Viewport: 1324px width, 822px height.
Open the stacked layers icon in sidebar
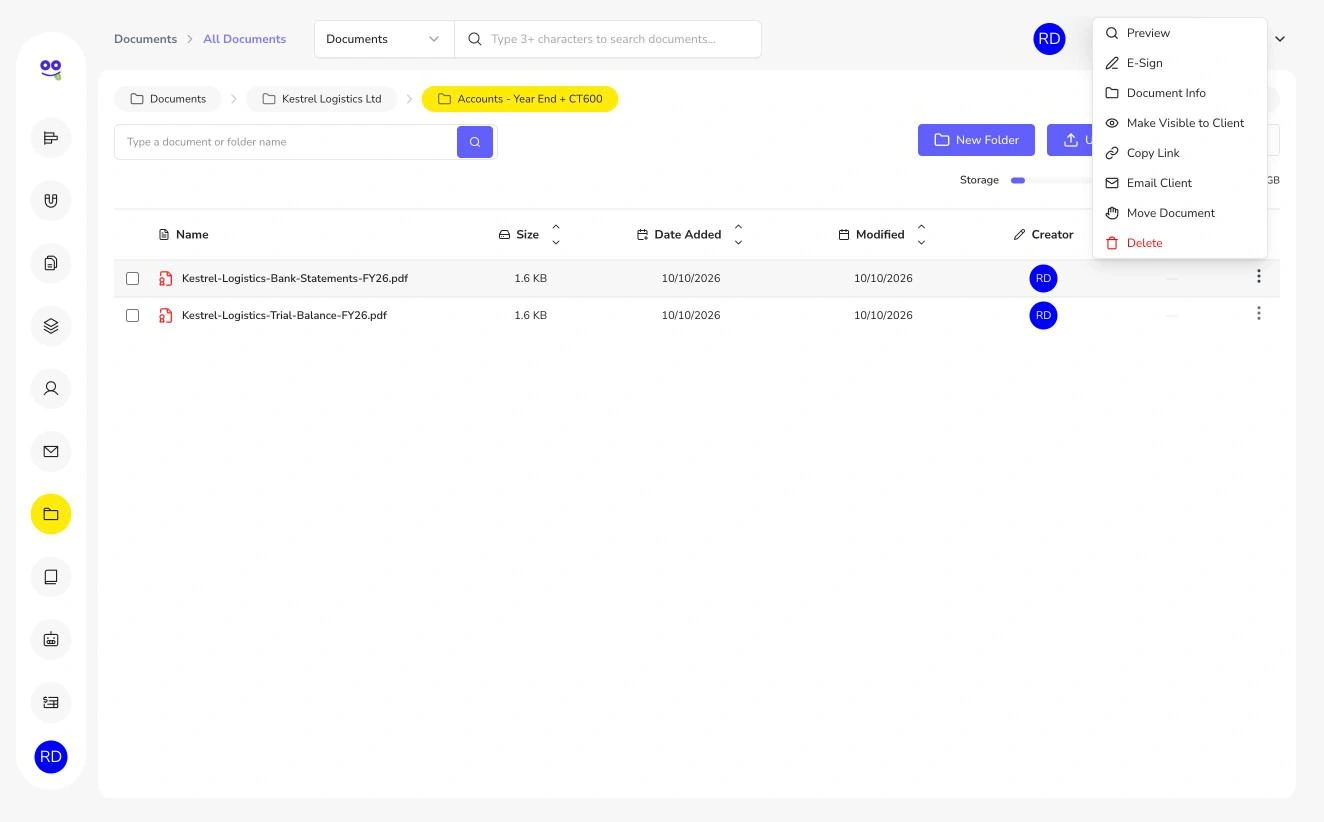pos(51,326)
